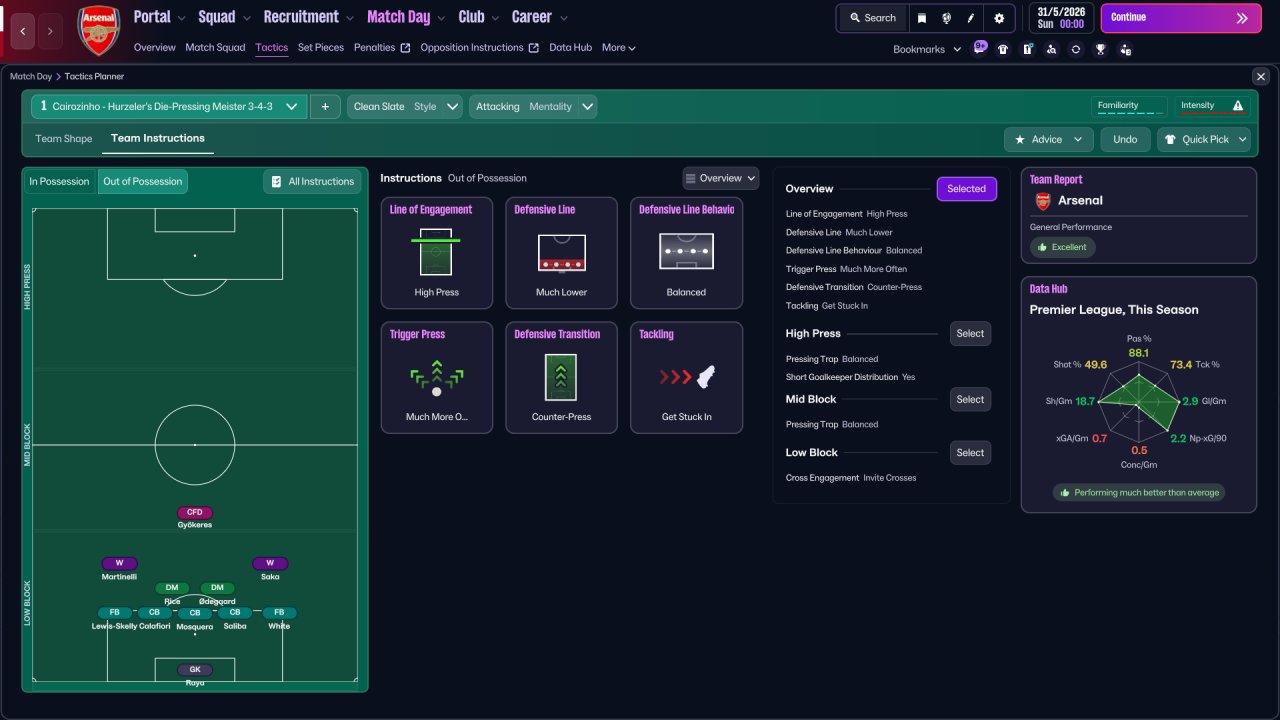Open the Trigger Press instruction card

437,378
